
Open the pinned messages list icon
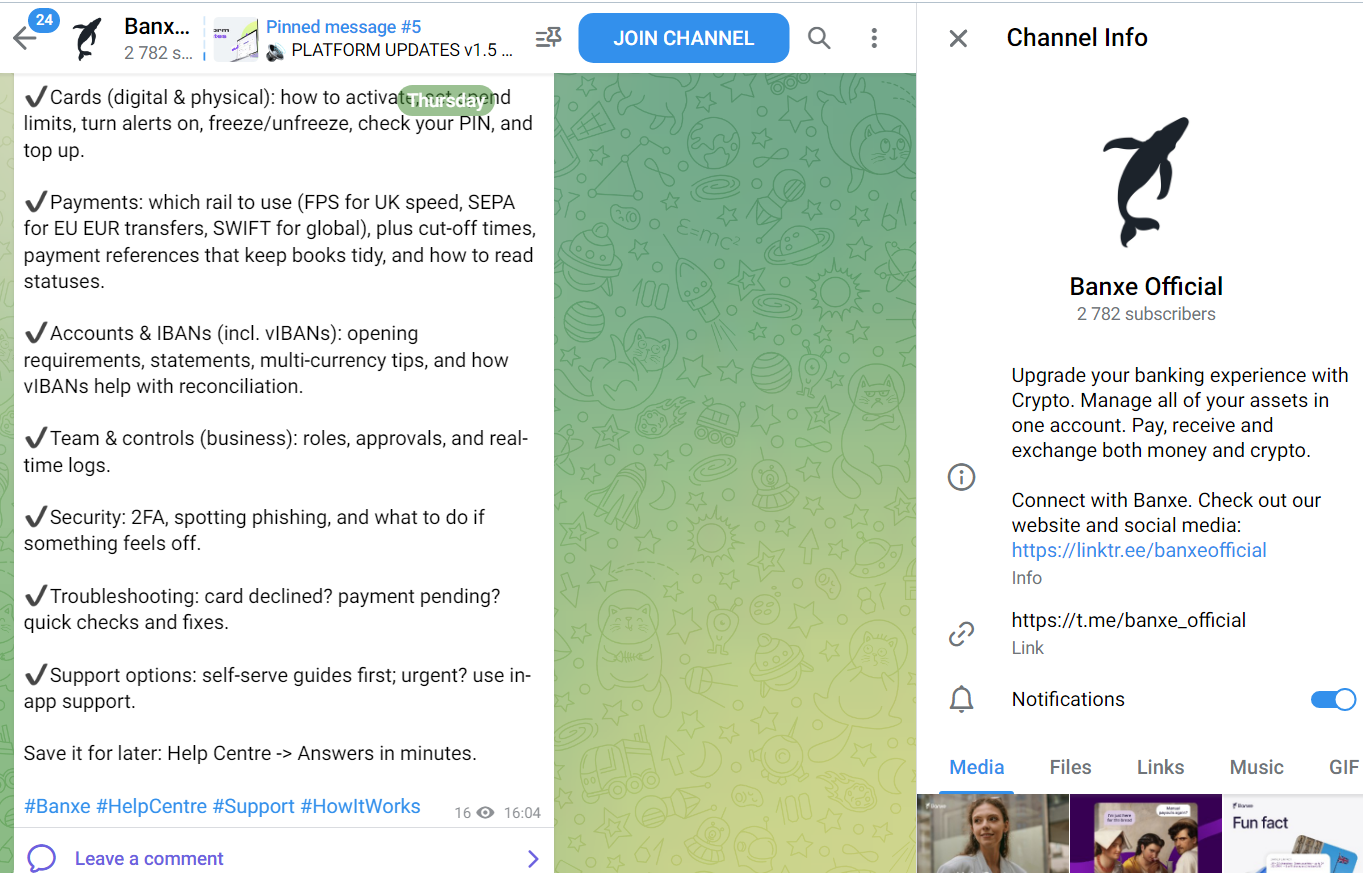click(x=548, y=38)
